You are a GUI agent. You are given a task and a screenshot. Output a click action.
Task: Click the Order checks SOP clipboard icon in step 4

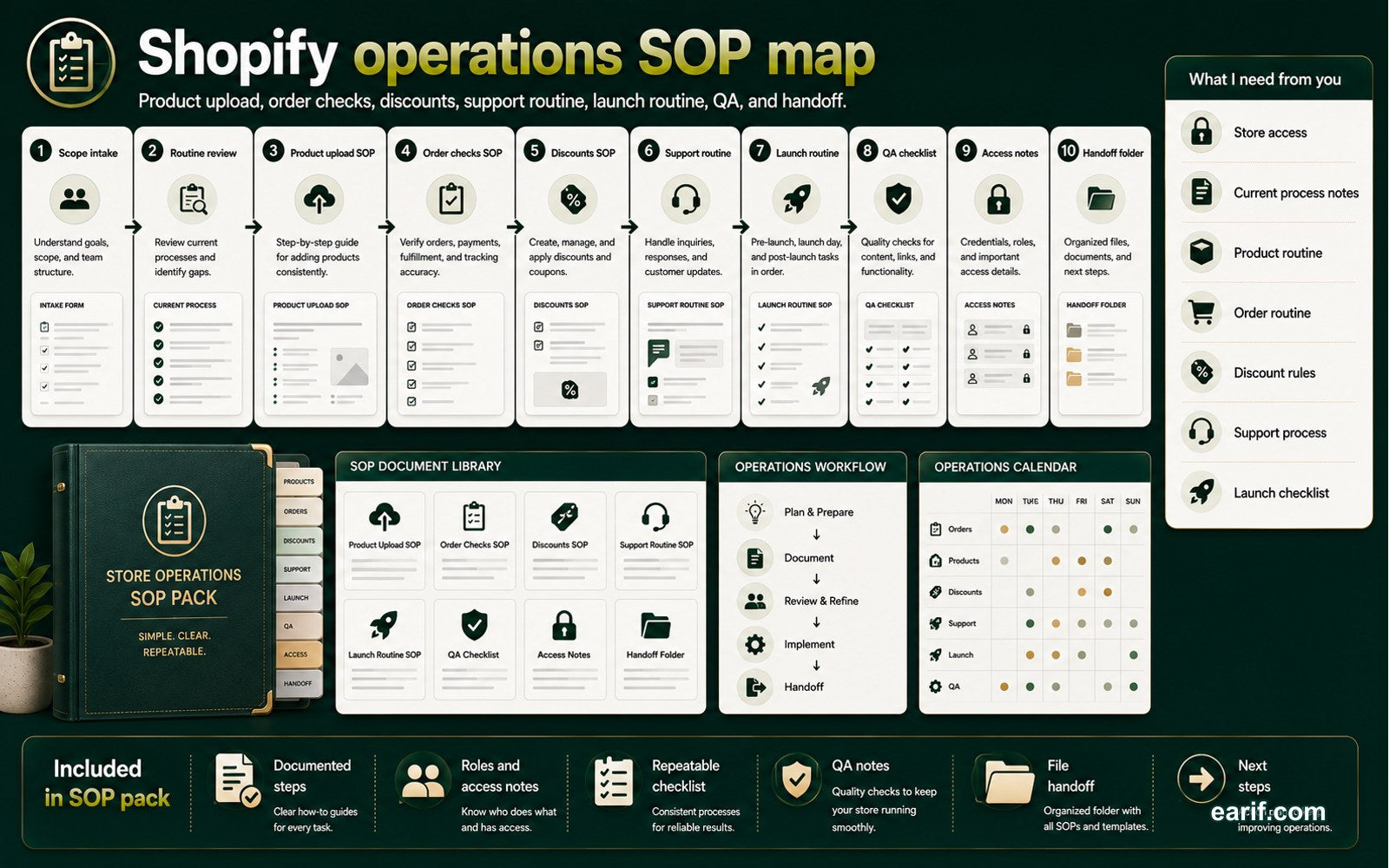click(x=451, y=199)
